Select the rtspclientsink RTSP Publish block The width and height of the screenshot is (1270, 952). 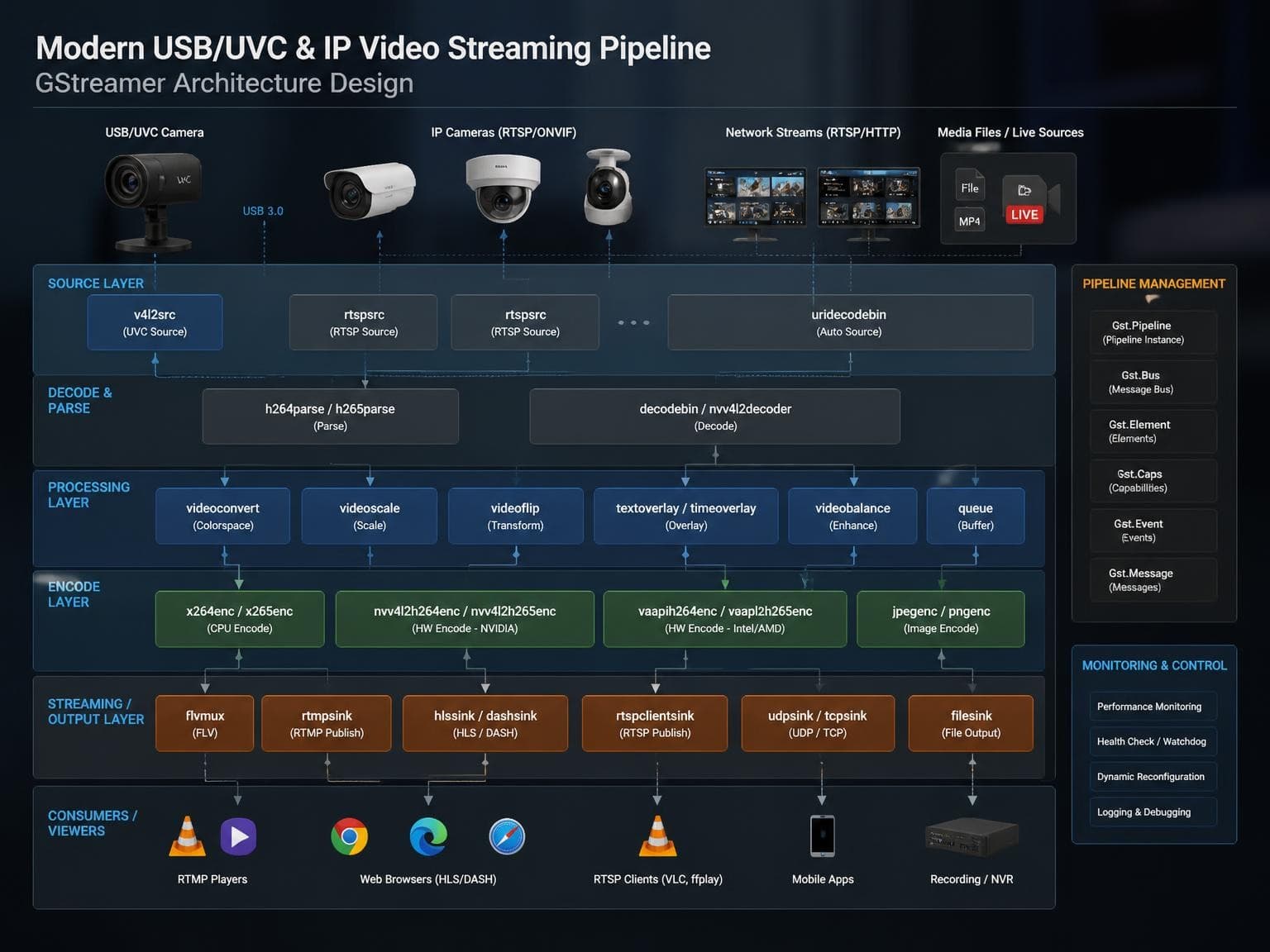point(655,723)
